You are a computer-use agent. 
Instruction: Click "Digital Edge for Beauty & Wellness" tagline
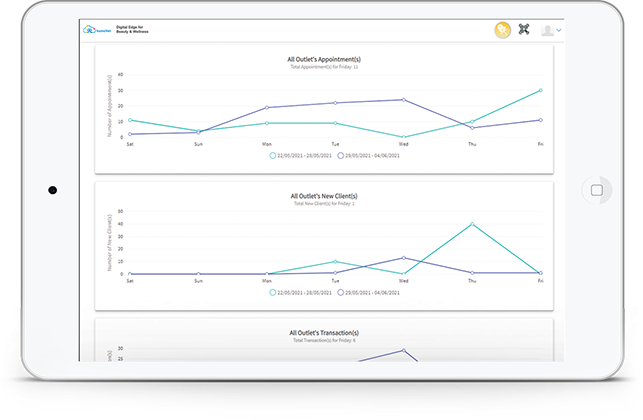click(x=132, y=30)
